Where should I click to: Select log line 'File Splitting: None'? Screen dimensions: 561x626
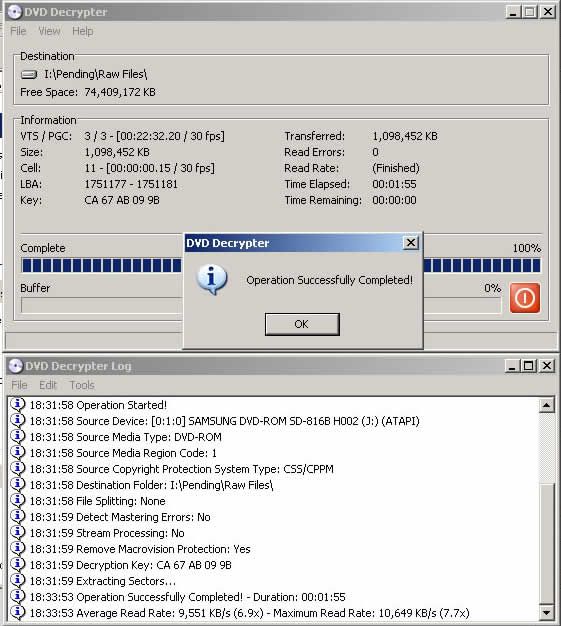click(97, 501)
